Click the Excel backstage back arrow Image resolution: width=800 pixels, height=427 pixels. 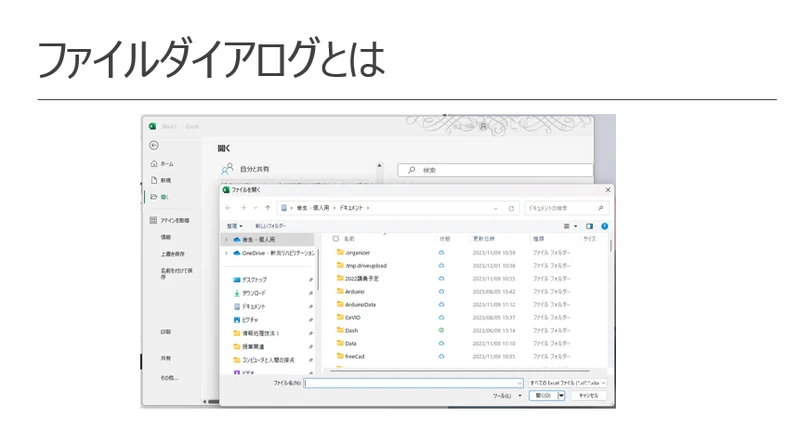(x=154, y=145)
